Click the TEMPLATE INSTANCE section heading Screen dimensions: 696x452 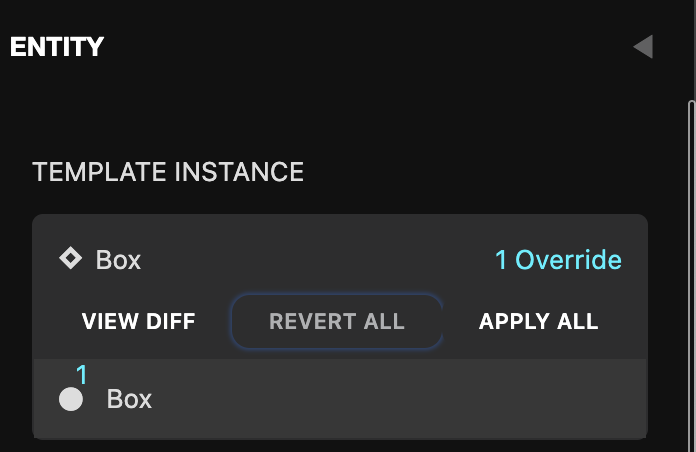[168, 172]
